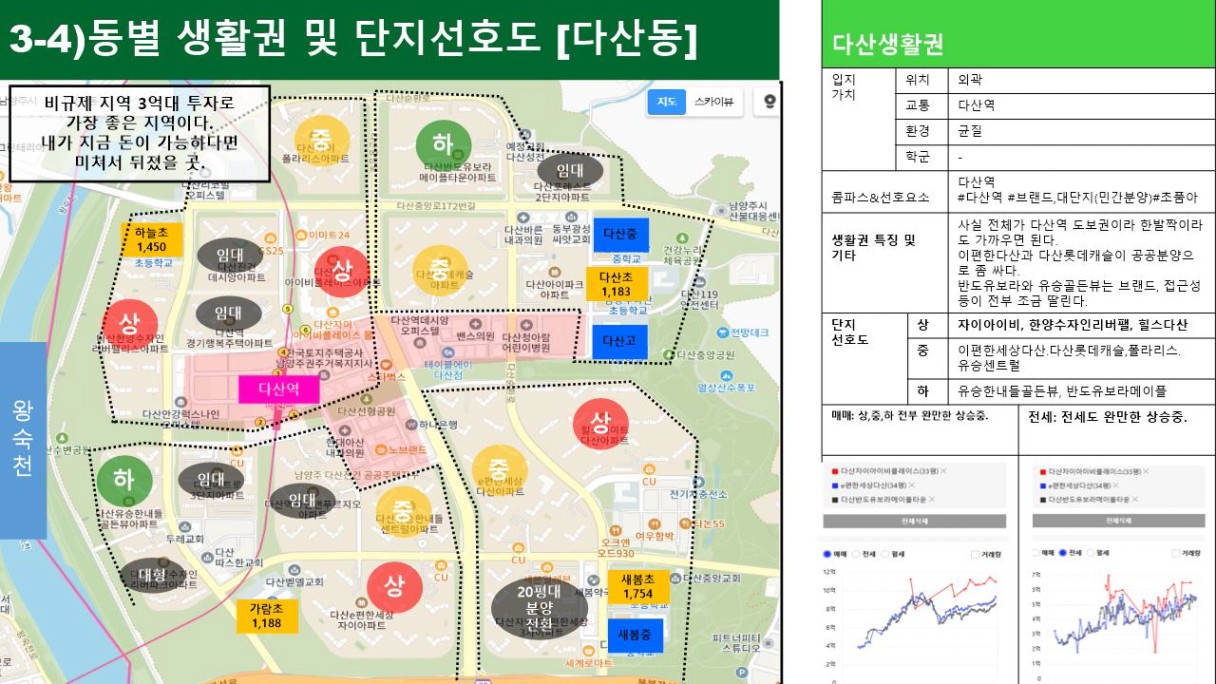Open the 다산청아람 어린이병원 marker icon
This screenshot has height=684, width=1216.
(x=527, y=325)
